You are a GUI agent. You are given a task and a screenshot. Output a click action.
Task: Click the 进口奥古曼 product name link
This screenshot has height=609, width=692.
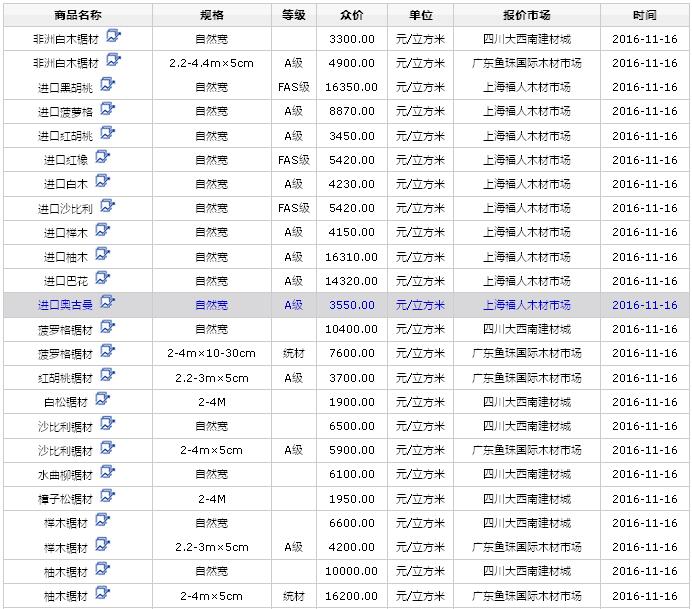pyautogui.click(x=65, y=305)
